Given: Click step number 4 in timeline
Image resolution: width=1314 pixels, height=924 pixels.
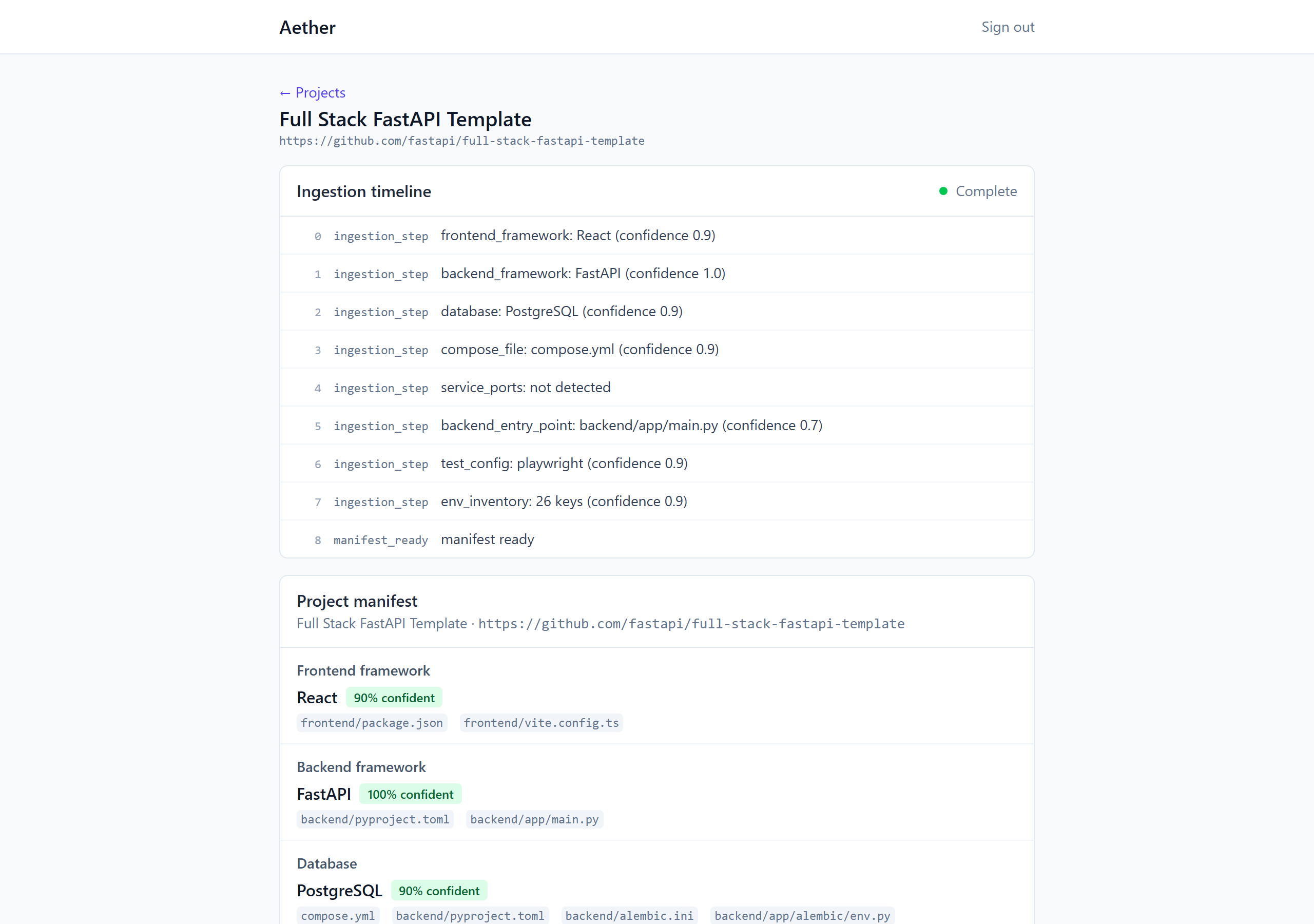Looking at the screenshot, I should click(x=318, y=388).
